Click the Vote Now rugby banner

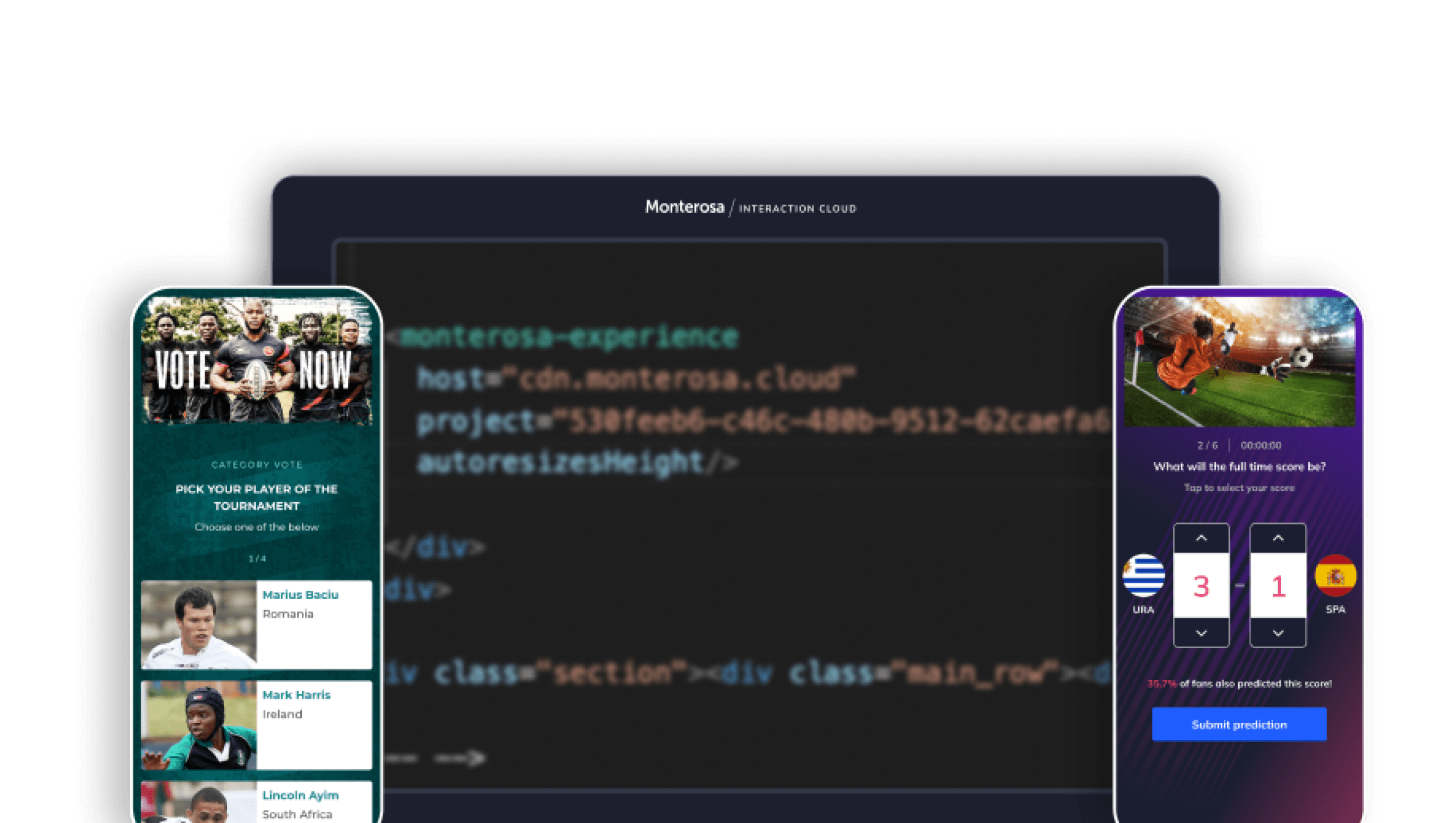[x=256, y=361]
